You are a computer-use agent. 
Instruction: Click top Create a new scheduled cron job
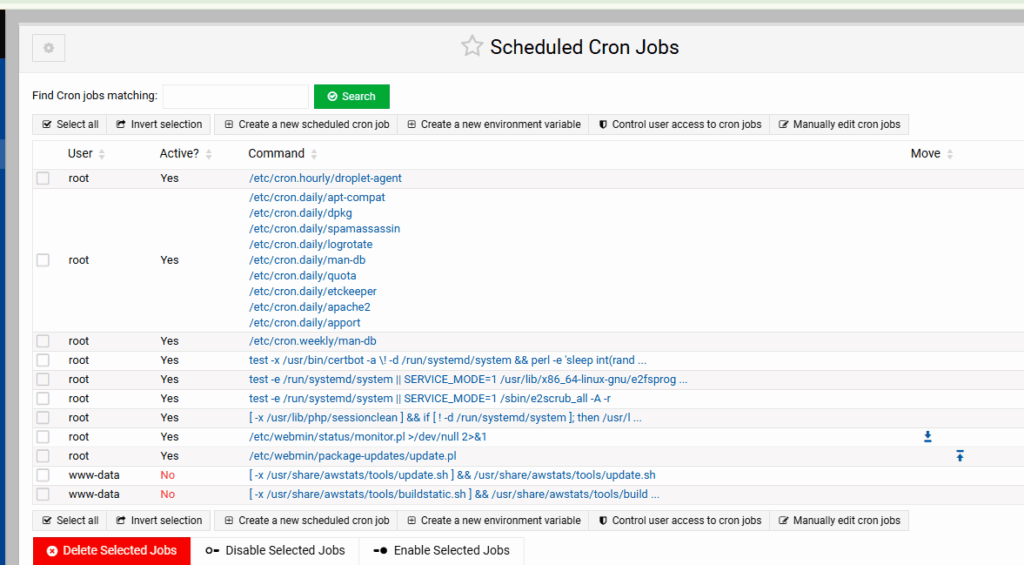[x=306, y=125]
